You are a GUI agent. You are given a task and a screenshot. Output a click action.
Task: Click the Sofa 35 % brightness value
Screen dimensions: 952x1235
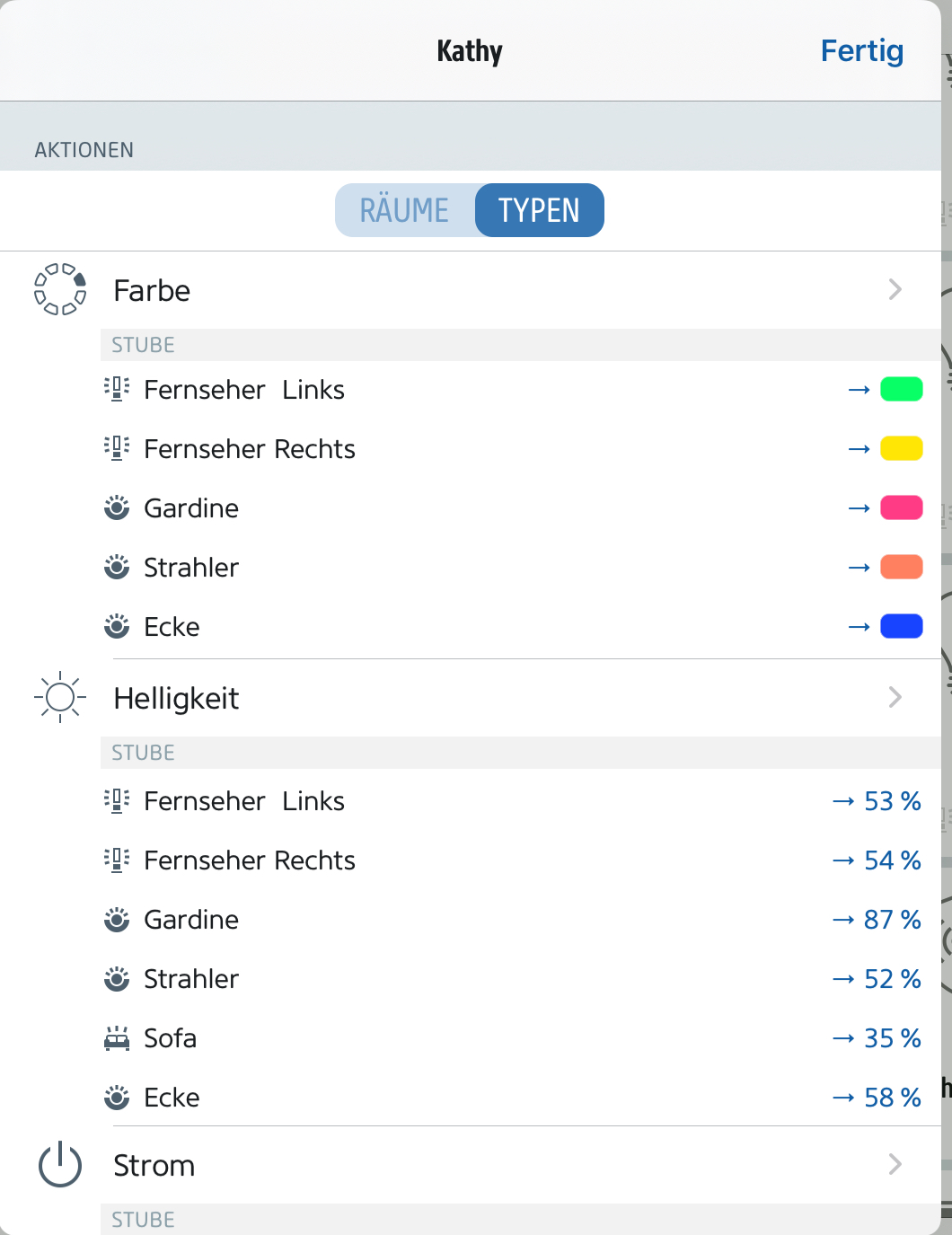[x=891, y=1038]
